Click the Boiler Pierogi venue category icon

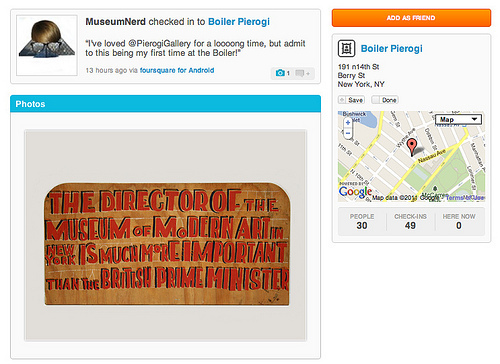pyautogui.click(x=347, y=49)
